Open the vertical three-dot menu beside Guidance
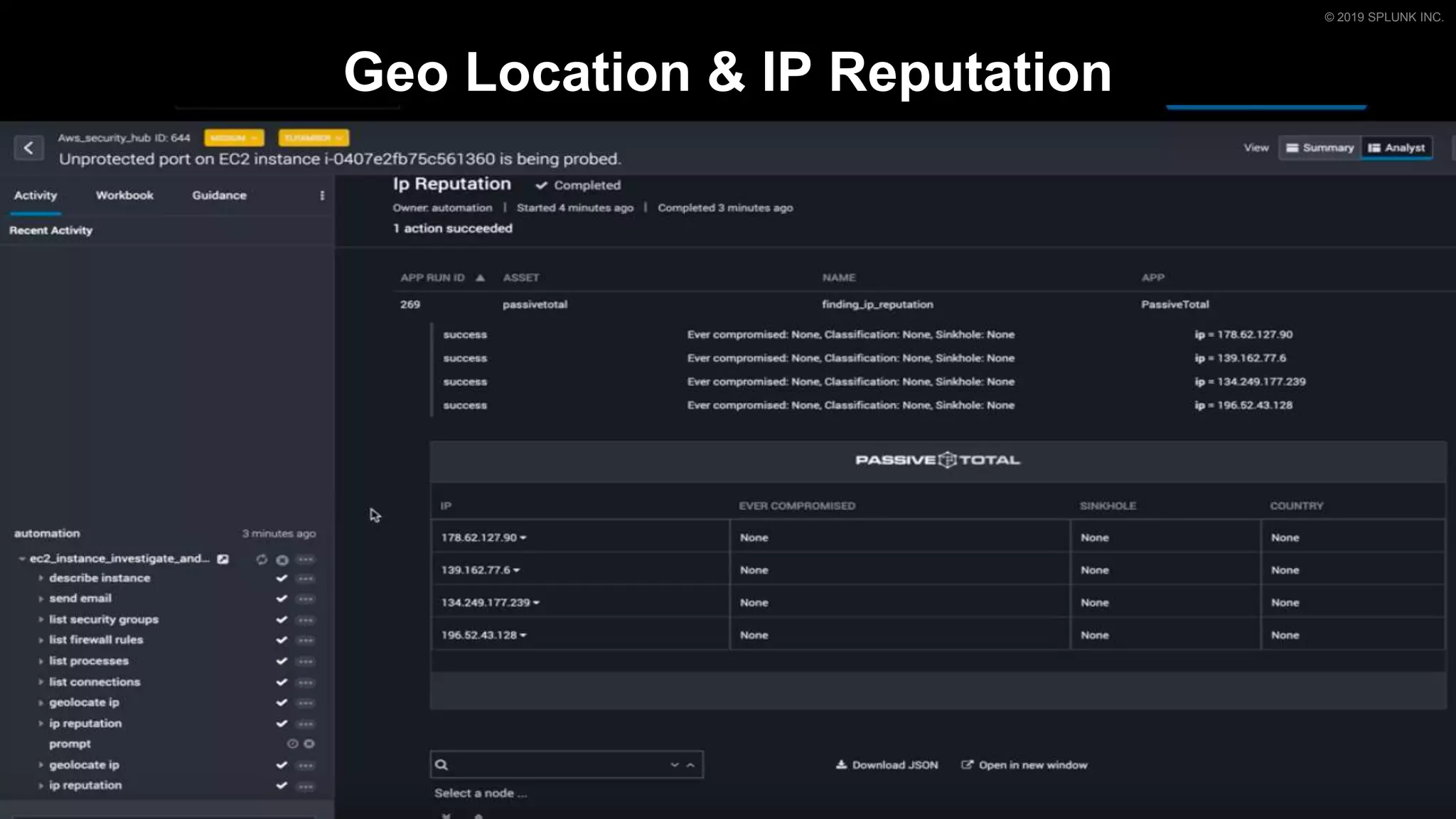The height and width of the screenshot is (819, 1456). pos(322,196)
